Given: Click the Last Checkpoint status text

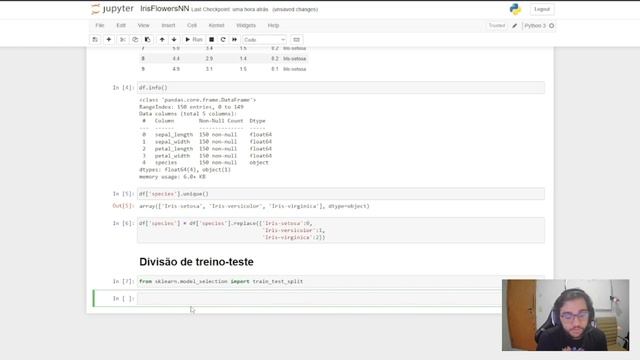Looking at the screenshot, I should [x=230, y=9].
